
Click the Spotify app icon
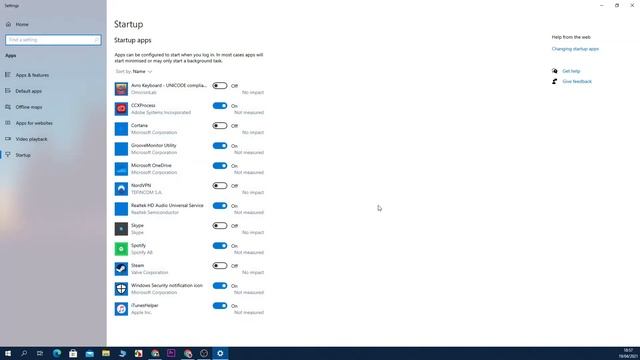121,249
